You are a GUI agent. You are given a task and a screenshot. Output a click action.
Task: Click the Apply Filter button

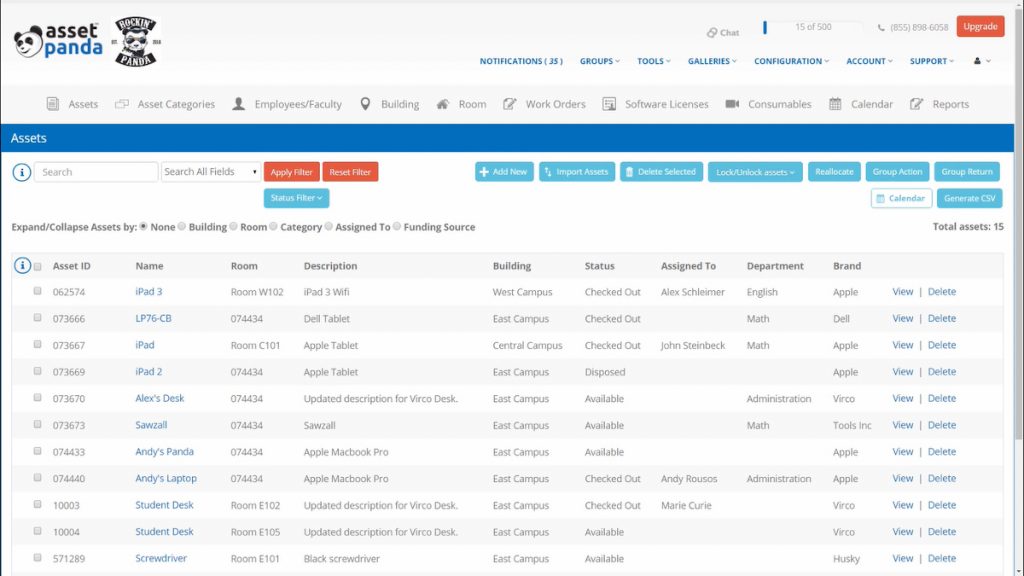[291, 171]
